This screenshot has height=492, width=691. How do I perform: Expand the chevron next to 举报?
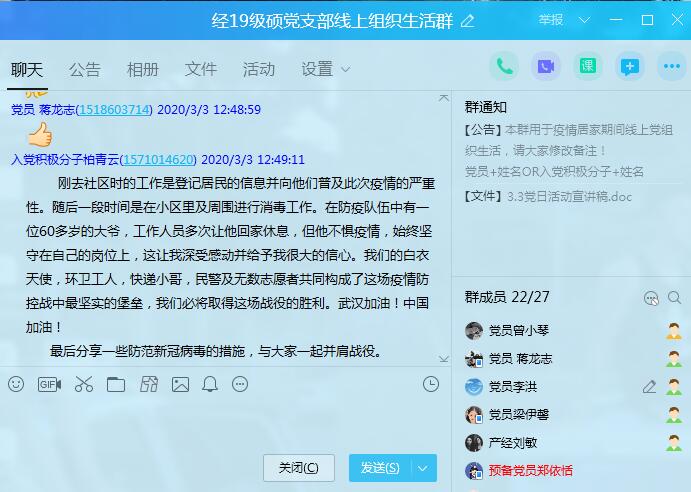click(x=584, y=20)
